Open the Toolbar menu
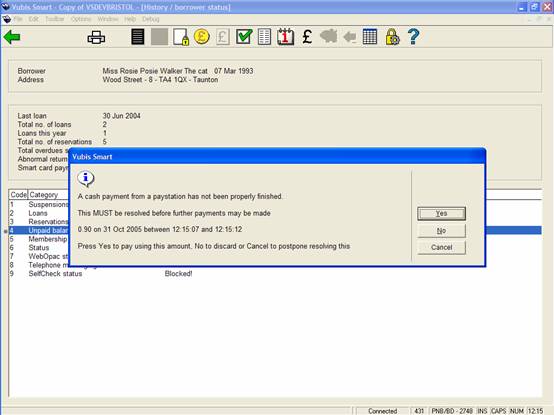 (x=54, y=19)
